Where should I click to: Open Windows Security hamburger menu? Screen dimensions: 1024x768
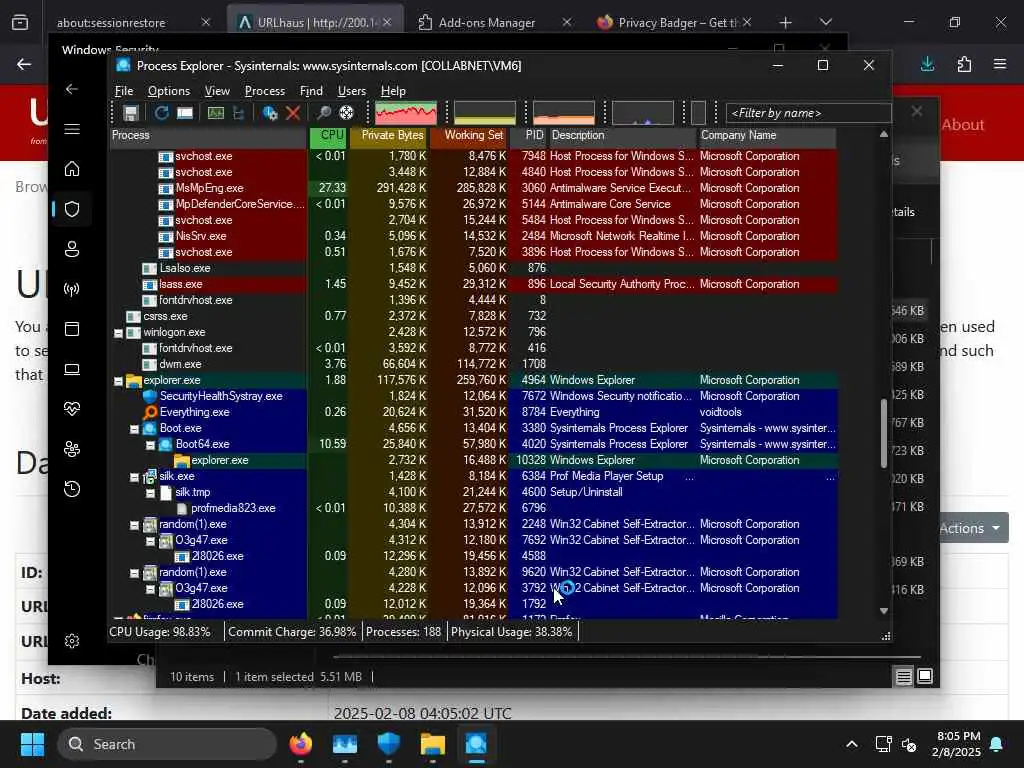[x=72, y=129]
